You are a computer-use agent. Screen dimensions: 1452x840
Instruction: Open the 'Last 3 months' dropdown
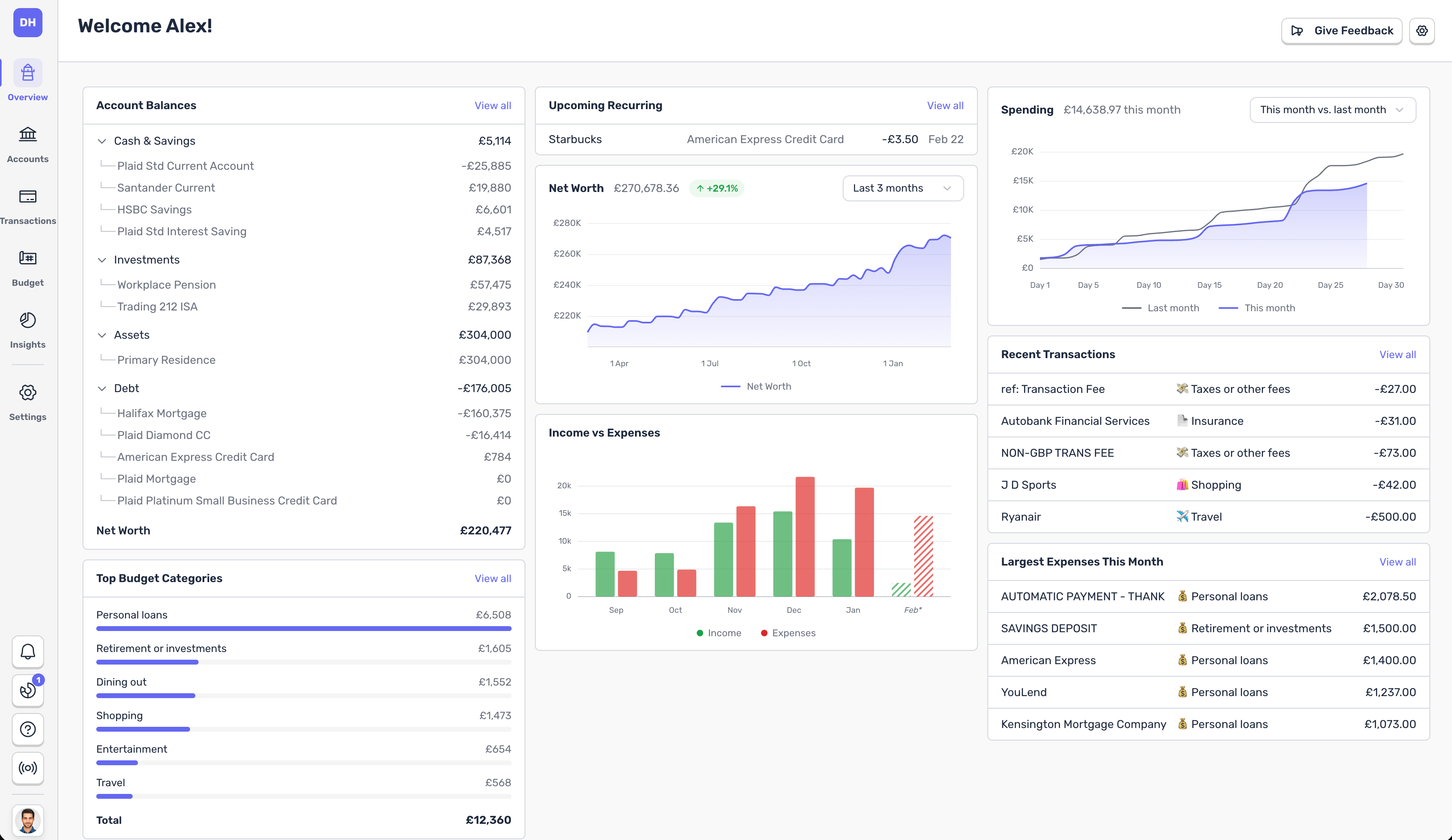click(902, 188)
